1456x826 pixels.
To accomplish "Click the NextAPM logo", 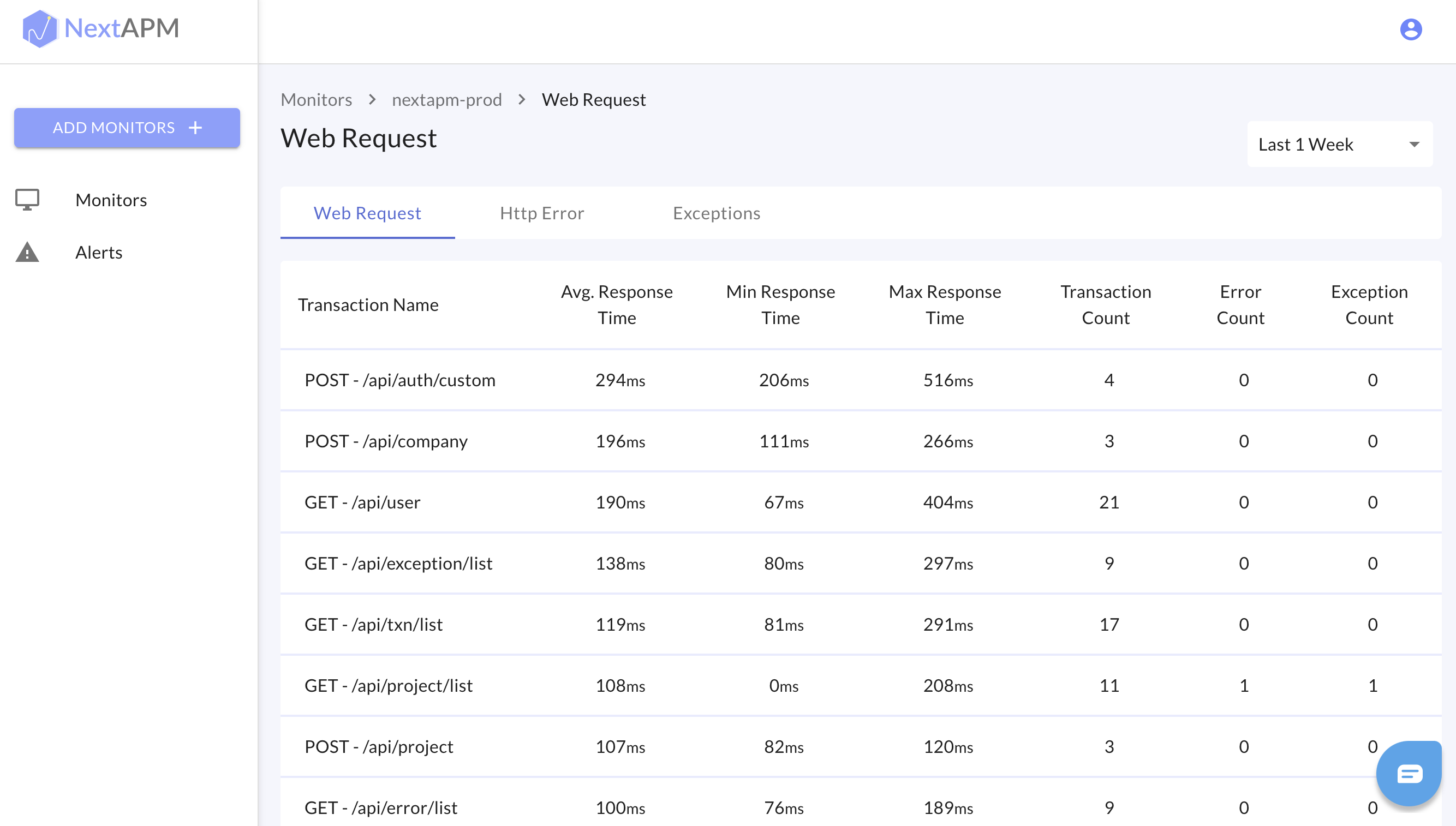I will tap(100, 28).
